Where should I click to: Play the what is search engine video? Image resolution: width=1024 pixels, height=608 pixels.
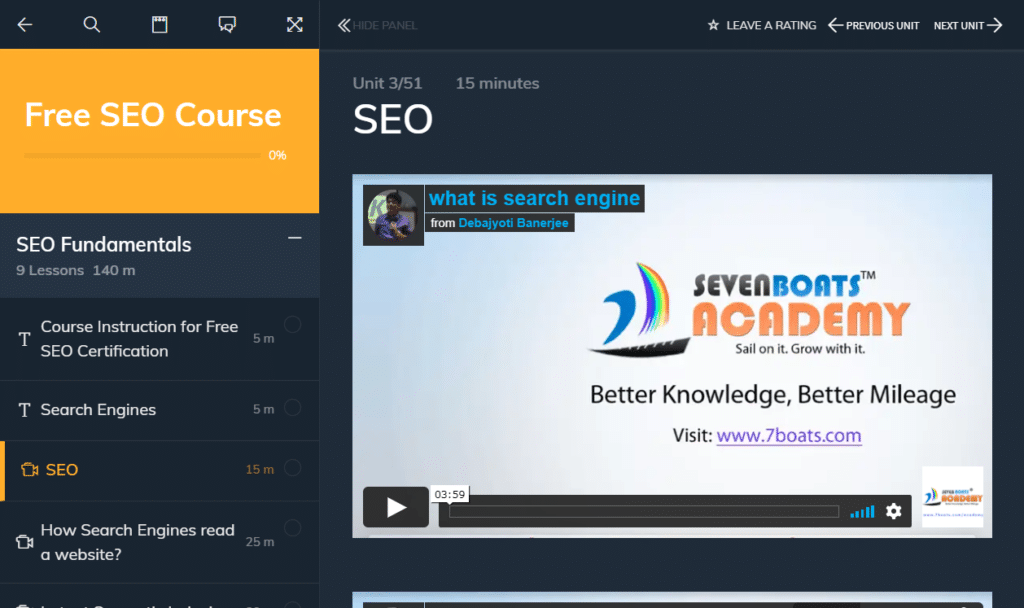(x=396, y=507)
